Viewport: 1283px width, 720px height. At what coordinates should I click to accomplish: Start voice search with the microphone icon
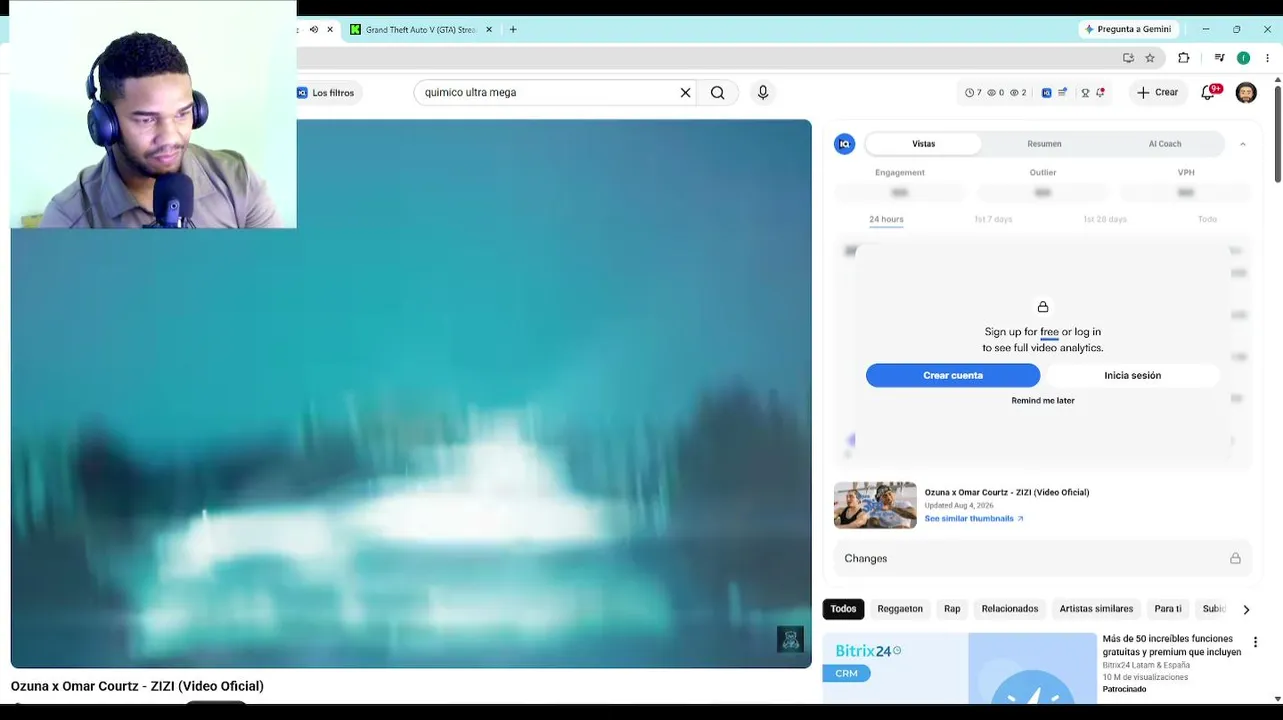(763, 92)
